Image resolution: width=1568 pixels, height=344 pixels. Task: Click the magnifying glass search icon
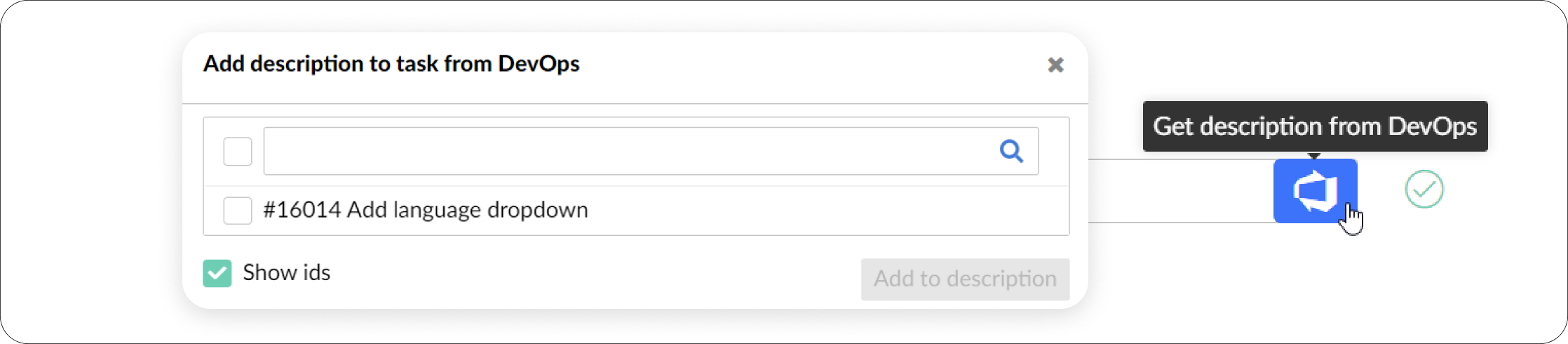tap(1011, 151)
